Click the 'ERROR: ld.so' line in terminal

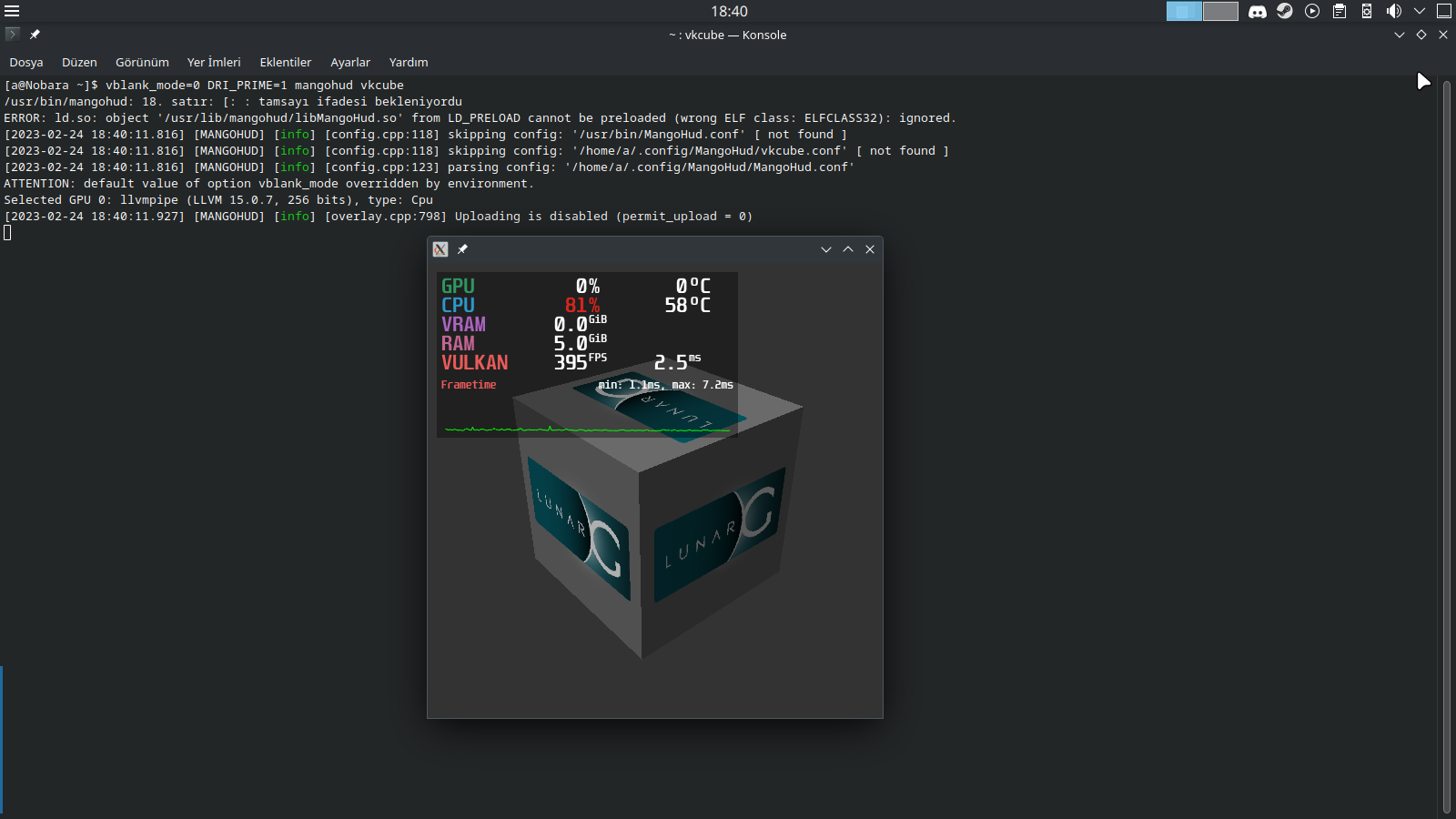point(480,118)
